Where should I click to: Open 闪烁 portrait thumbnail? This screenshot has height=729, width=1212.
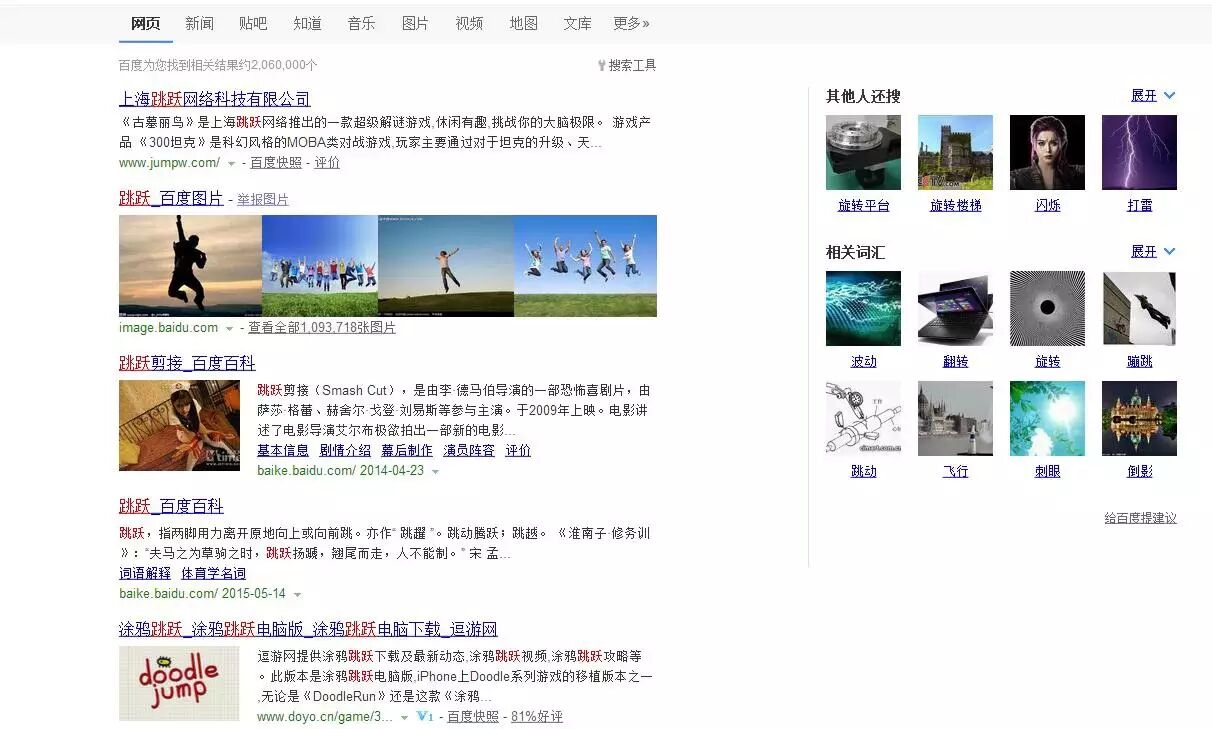click(x=1047, y=152)
